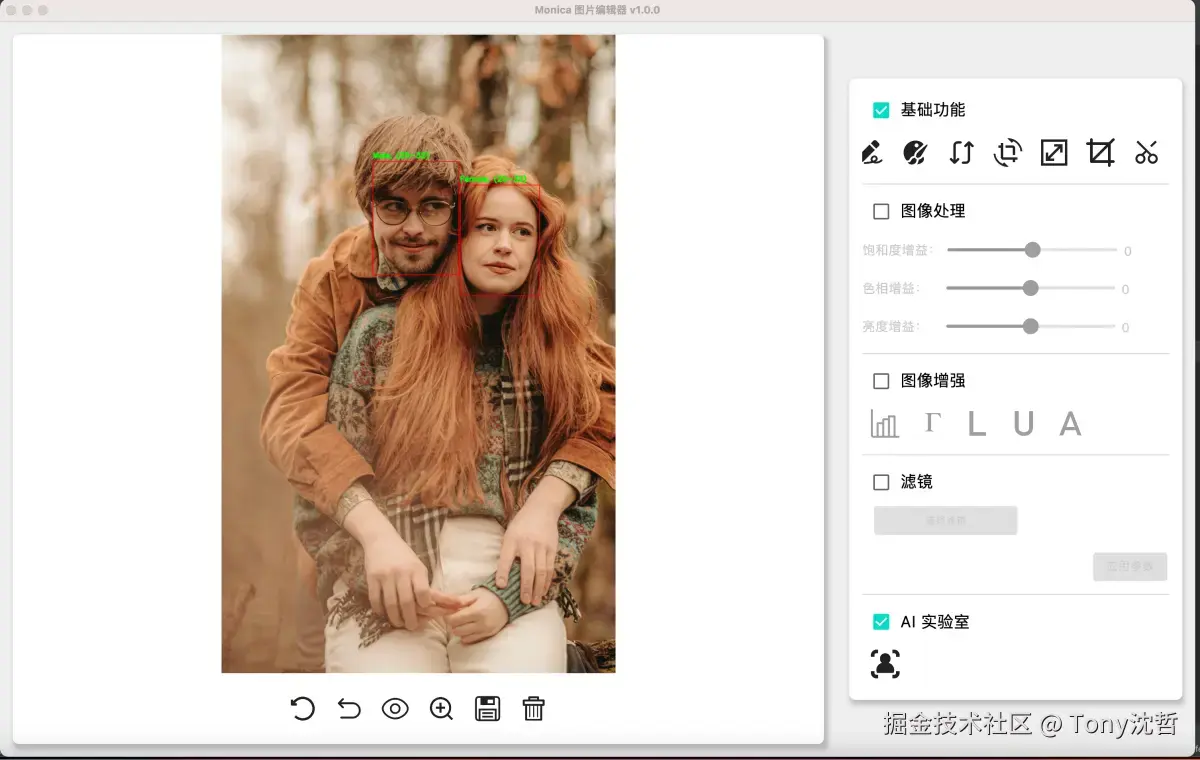Click the AI 实验室 section label
This screenshot has height=760, width=1200.
(935, 622)
